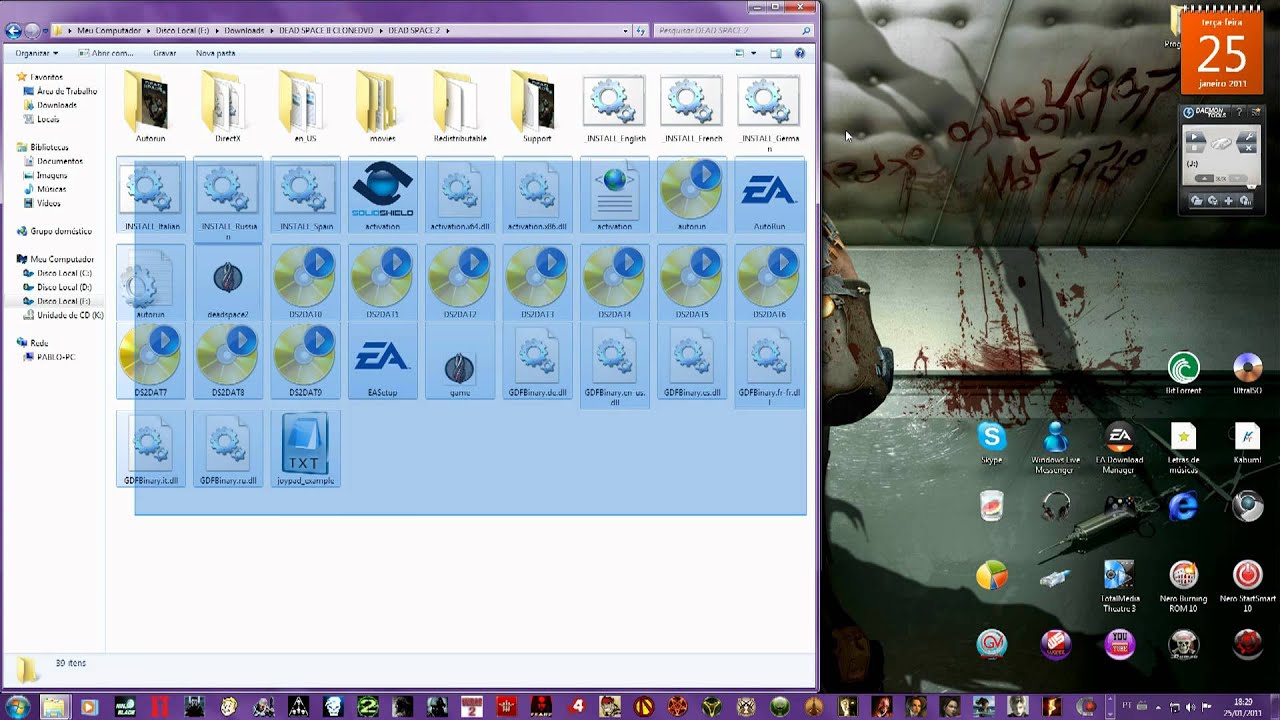
Task: Open the Windows Start menu orb
Action: coord(17,707)
